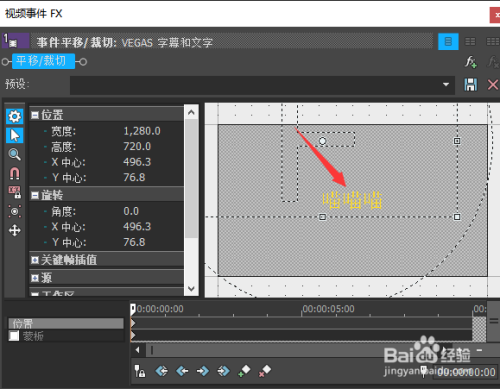Screen dimensions: 500x389
Task: Toggle the snapping magnet icon
Action: (x=14, y=173)
